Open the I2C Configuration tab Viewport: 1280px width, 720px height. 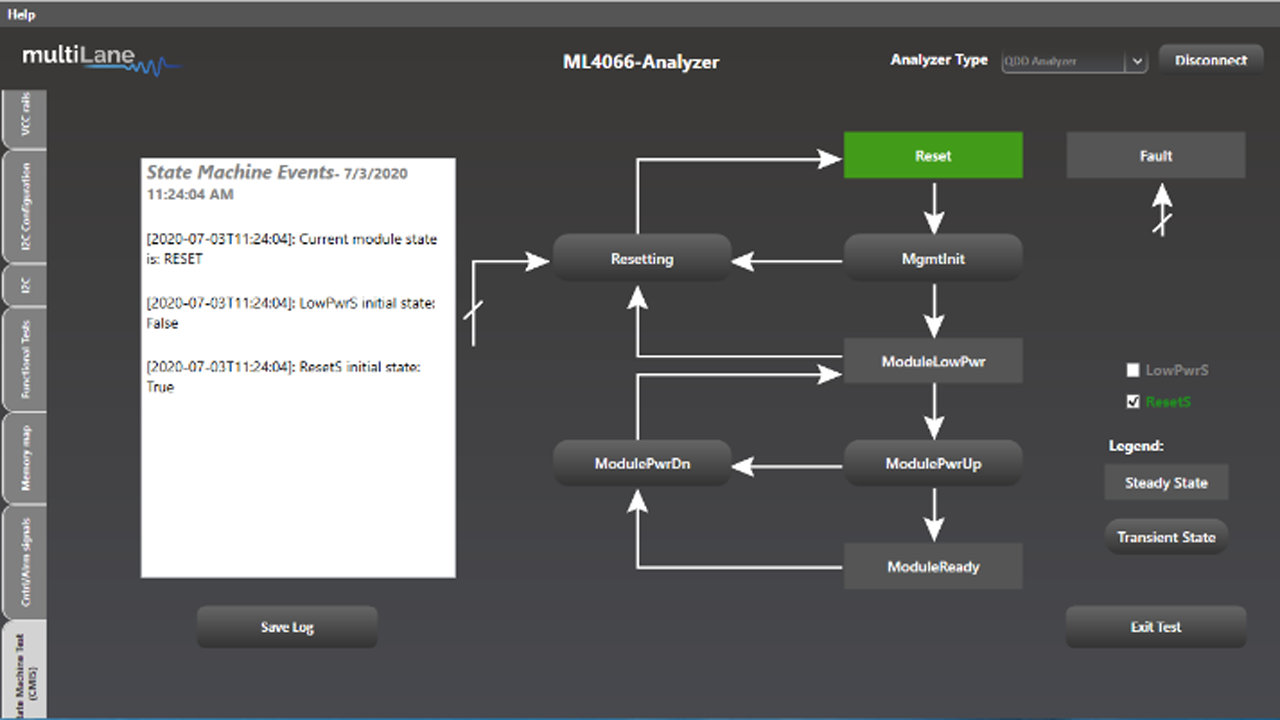24,207
